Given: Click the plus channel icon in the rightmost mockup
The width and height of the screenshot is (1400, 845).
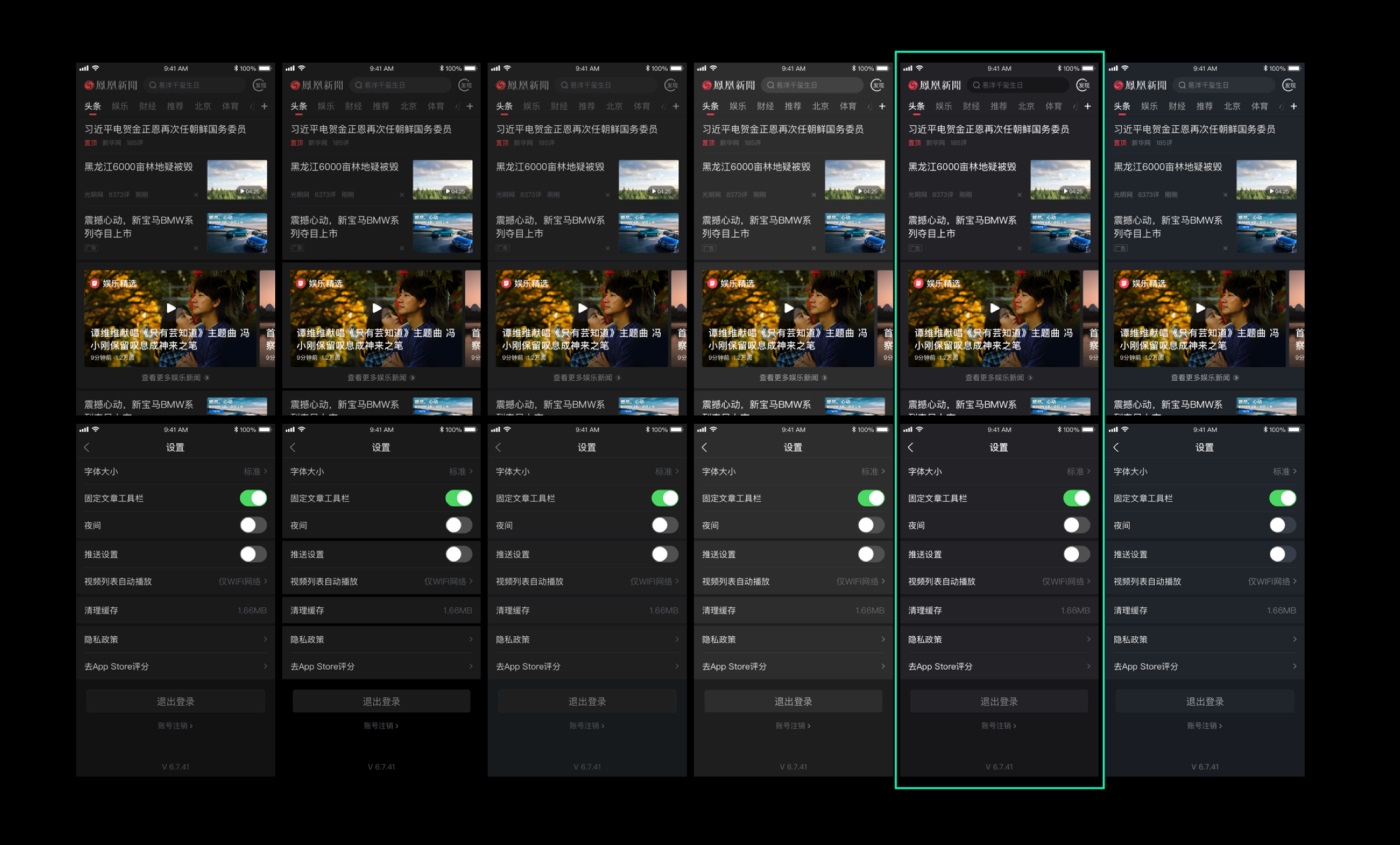Looking at the screenshot, I should (x=1294, y=106).
